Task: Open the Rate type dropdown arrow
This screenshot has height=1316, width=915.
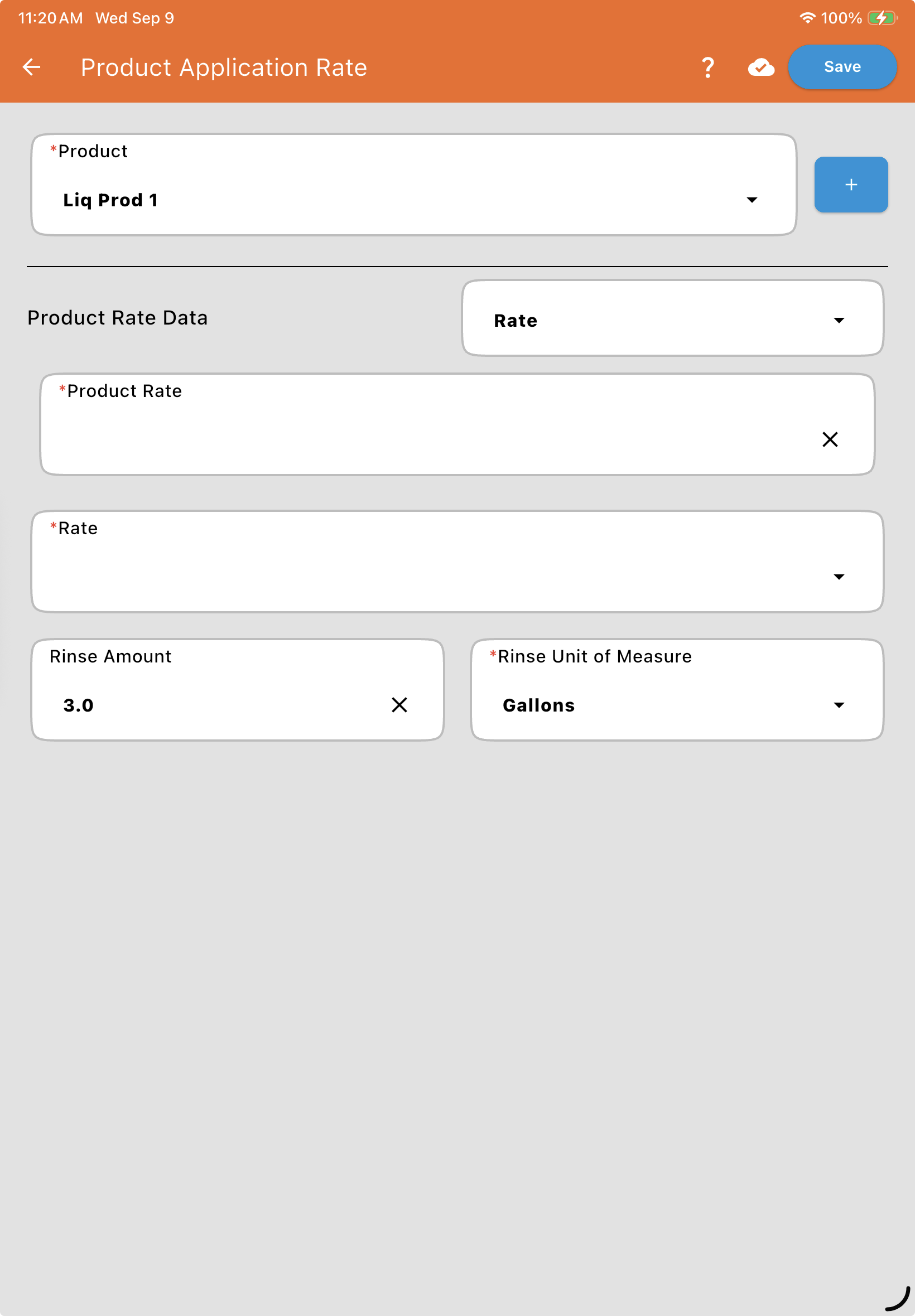Action: tap(839, 320)
